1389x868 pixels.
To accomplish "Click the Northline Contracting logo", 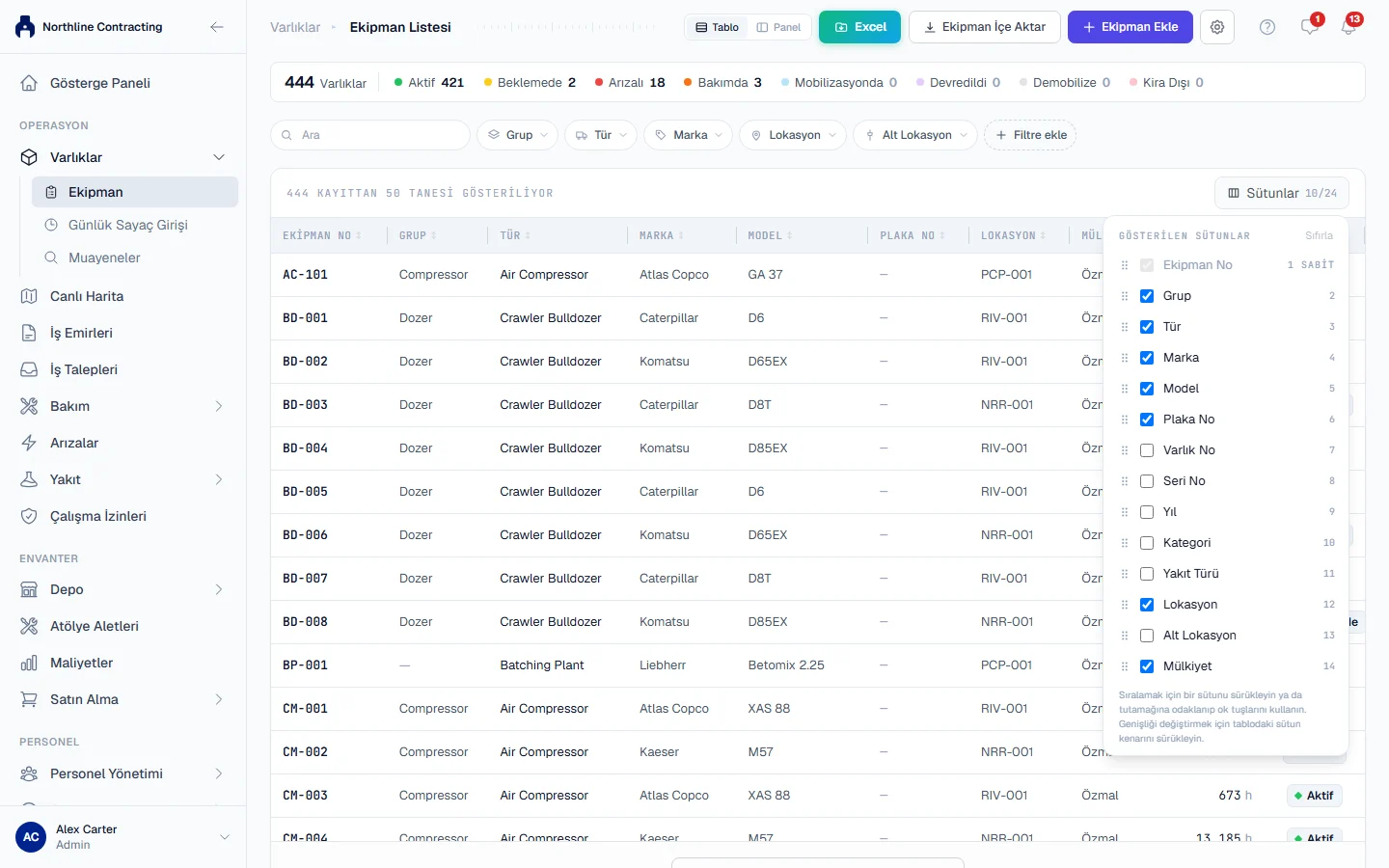I will [x=25, y=27].
